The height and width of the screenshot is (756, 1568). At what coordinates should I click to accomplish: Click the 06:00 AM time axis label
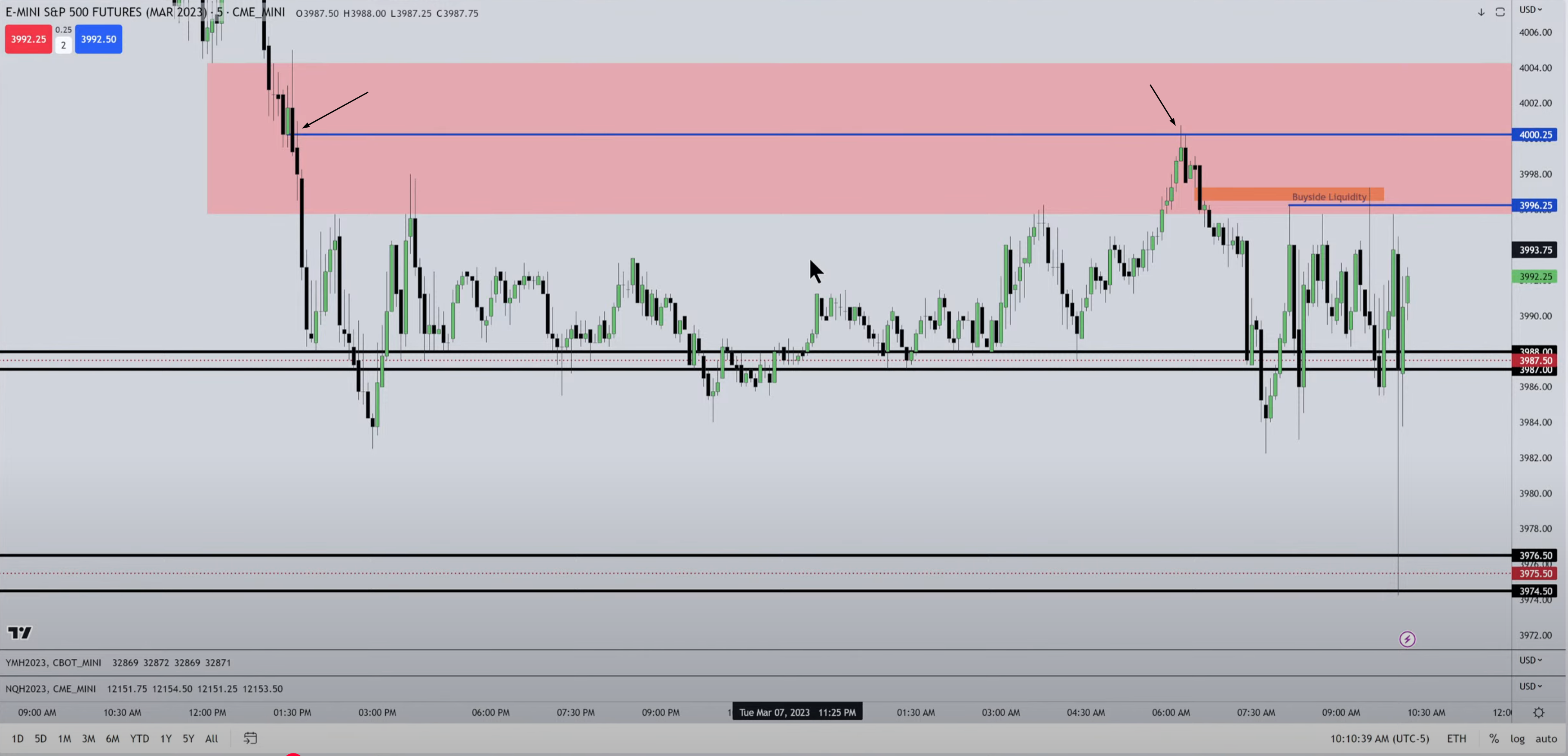point(1171,712)
